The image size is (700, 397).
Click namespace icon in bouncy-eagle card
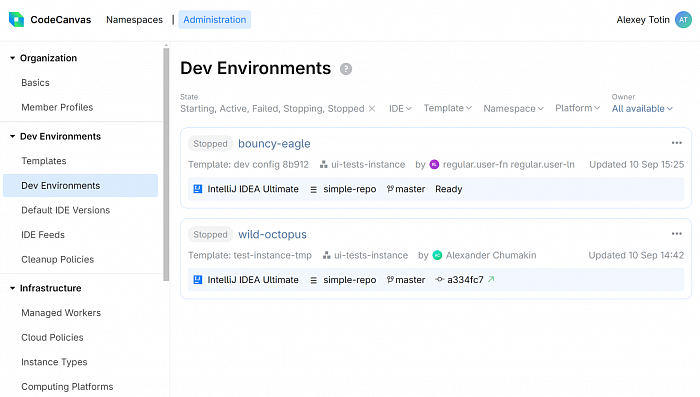pyautogui.click(x=324, y=164)
